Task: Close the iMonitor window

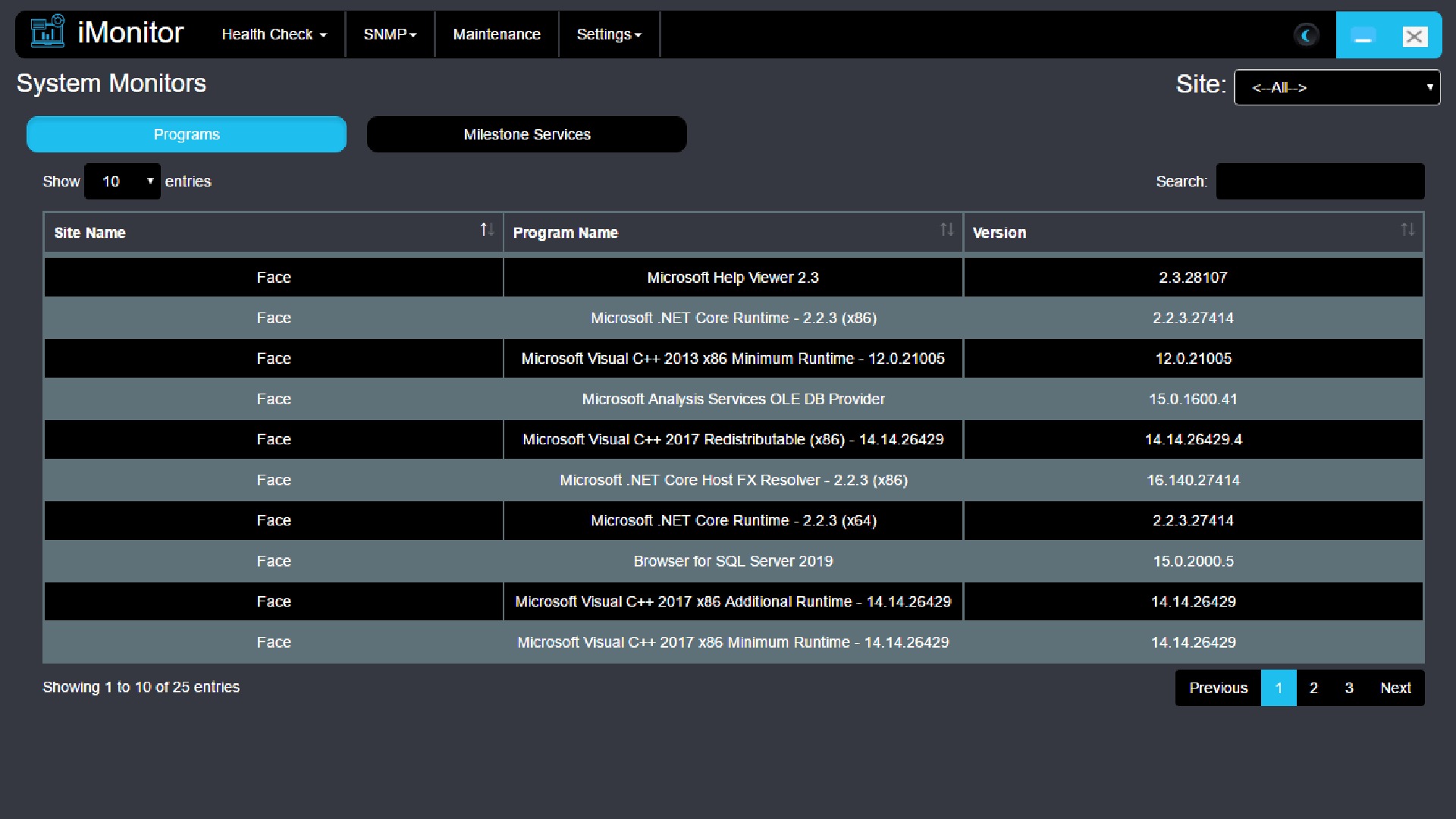Action: [1415, 36]
